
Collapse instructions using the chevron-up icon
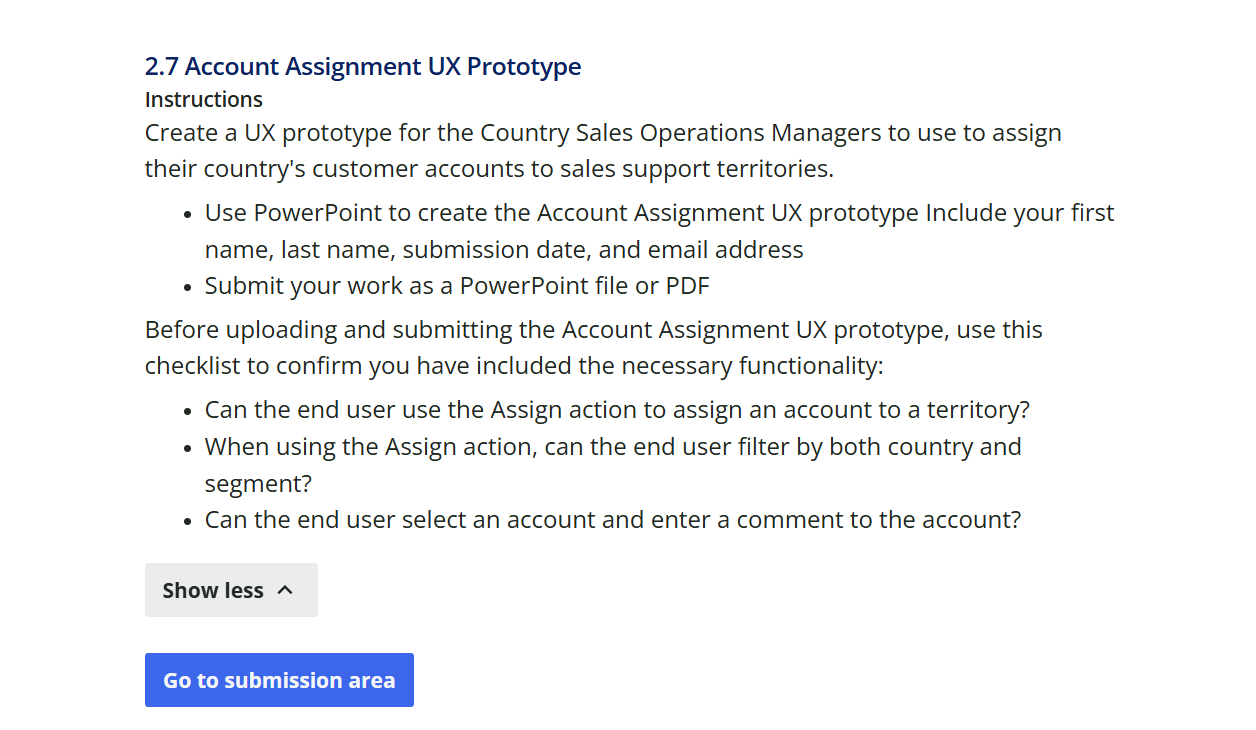(285, 590)
